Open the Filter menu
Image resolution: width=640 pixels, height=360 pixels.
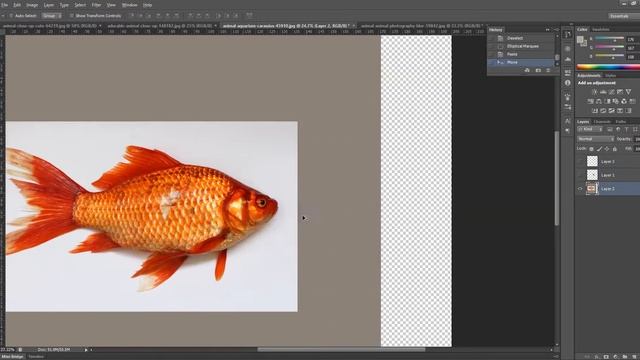tap(96, 5)
